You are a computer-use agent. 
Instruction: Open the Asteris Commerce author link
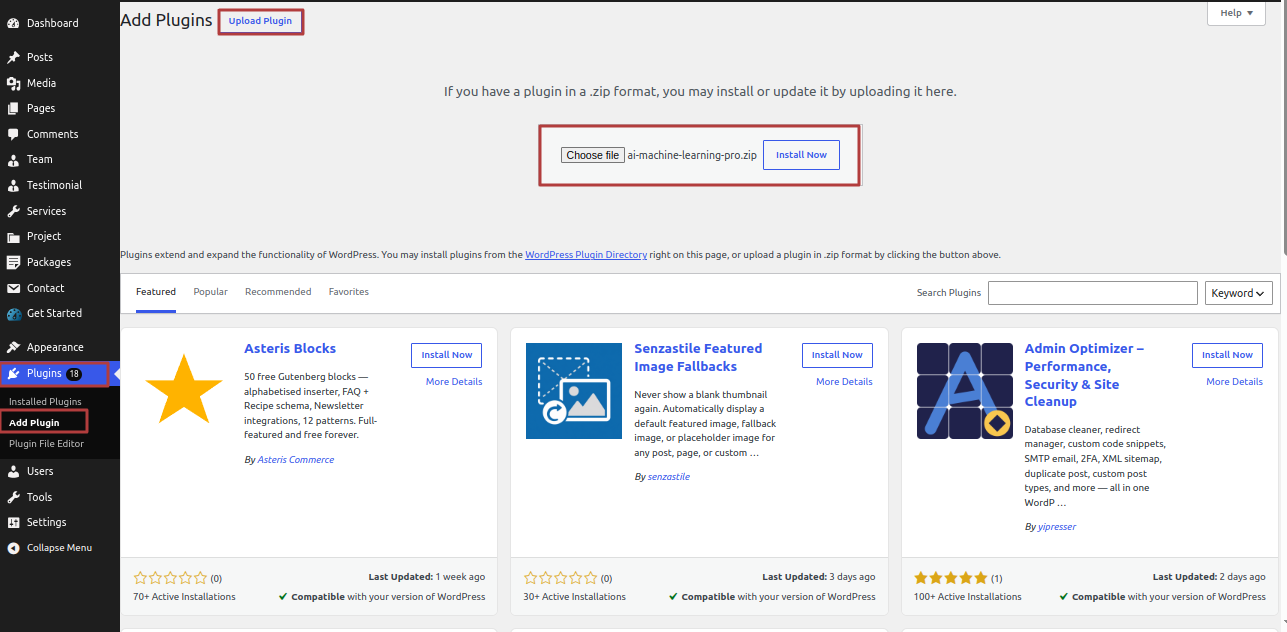[x=296, y=460]
